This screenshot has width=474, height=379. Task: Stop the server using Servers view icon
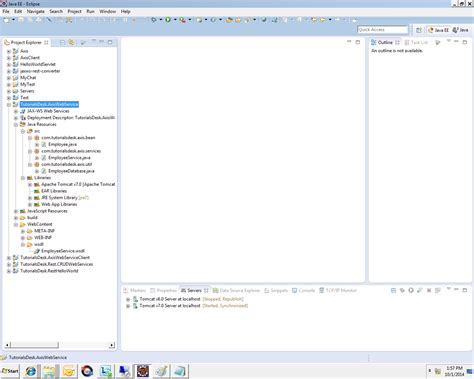click(x=429, y=290)
